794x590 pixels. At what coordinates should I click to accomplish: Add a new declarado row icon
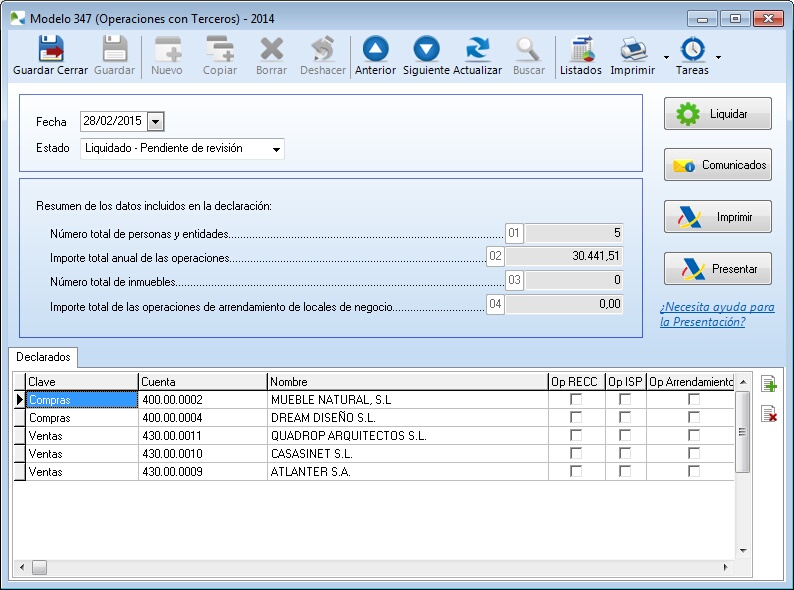click(x=768, y=385)
